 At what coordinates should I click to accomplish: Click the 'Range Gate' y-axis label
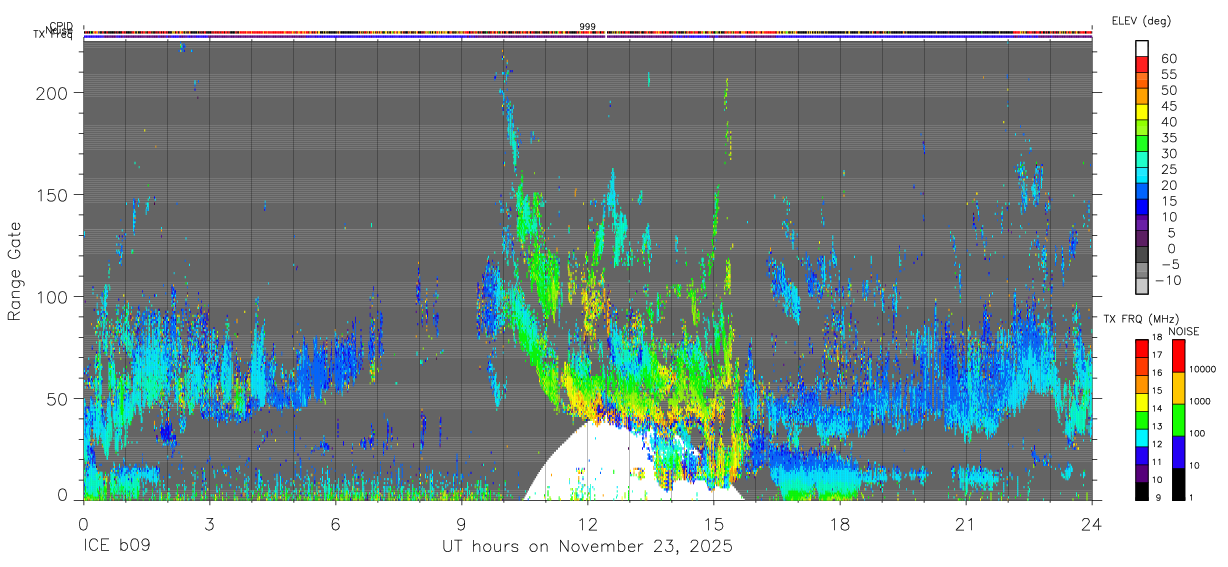click(x=15, y=270)
